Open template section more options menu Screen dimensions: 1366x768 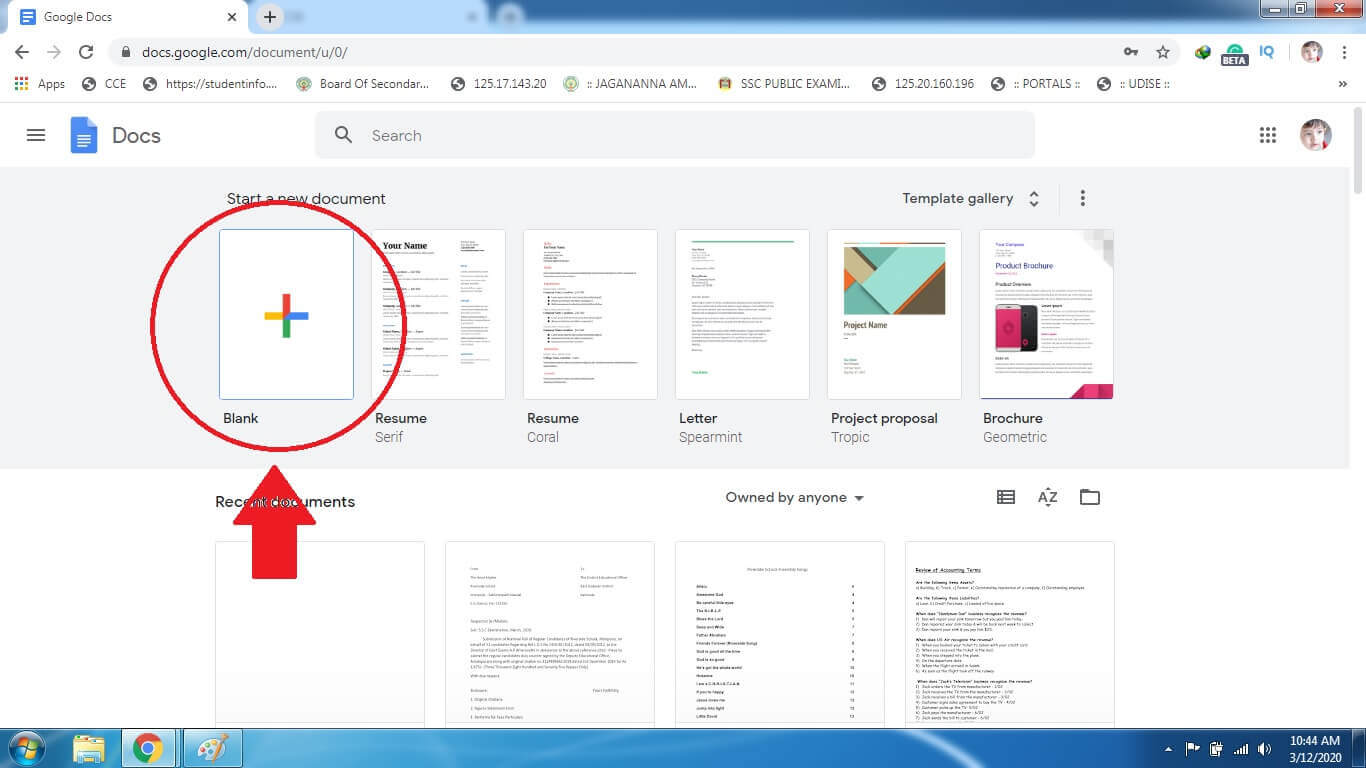[x=1082, y=198]
